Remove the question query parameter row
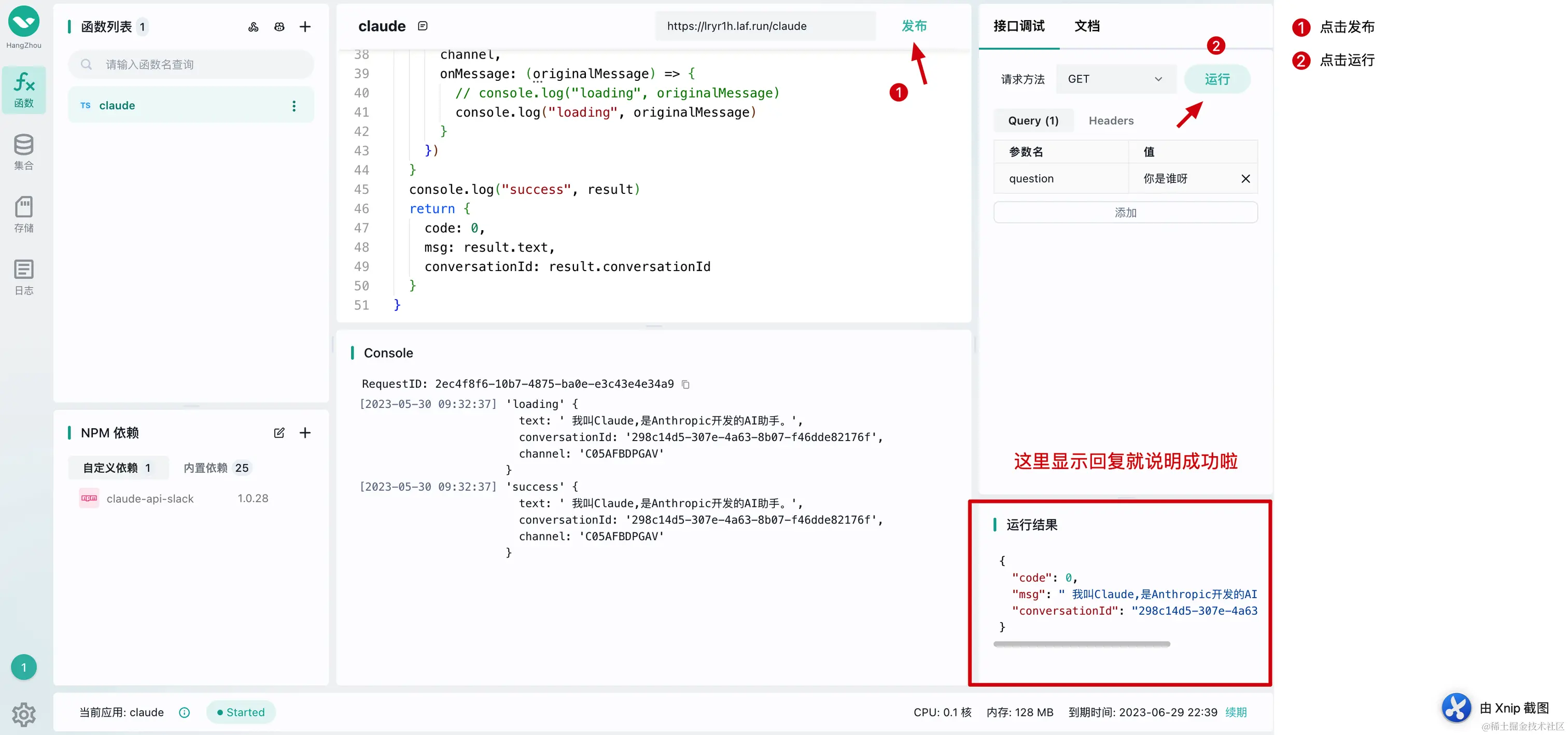The width and height of the screenshot is (1568, 735). click(x=1245, y=179)
